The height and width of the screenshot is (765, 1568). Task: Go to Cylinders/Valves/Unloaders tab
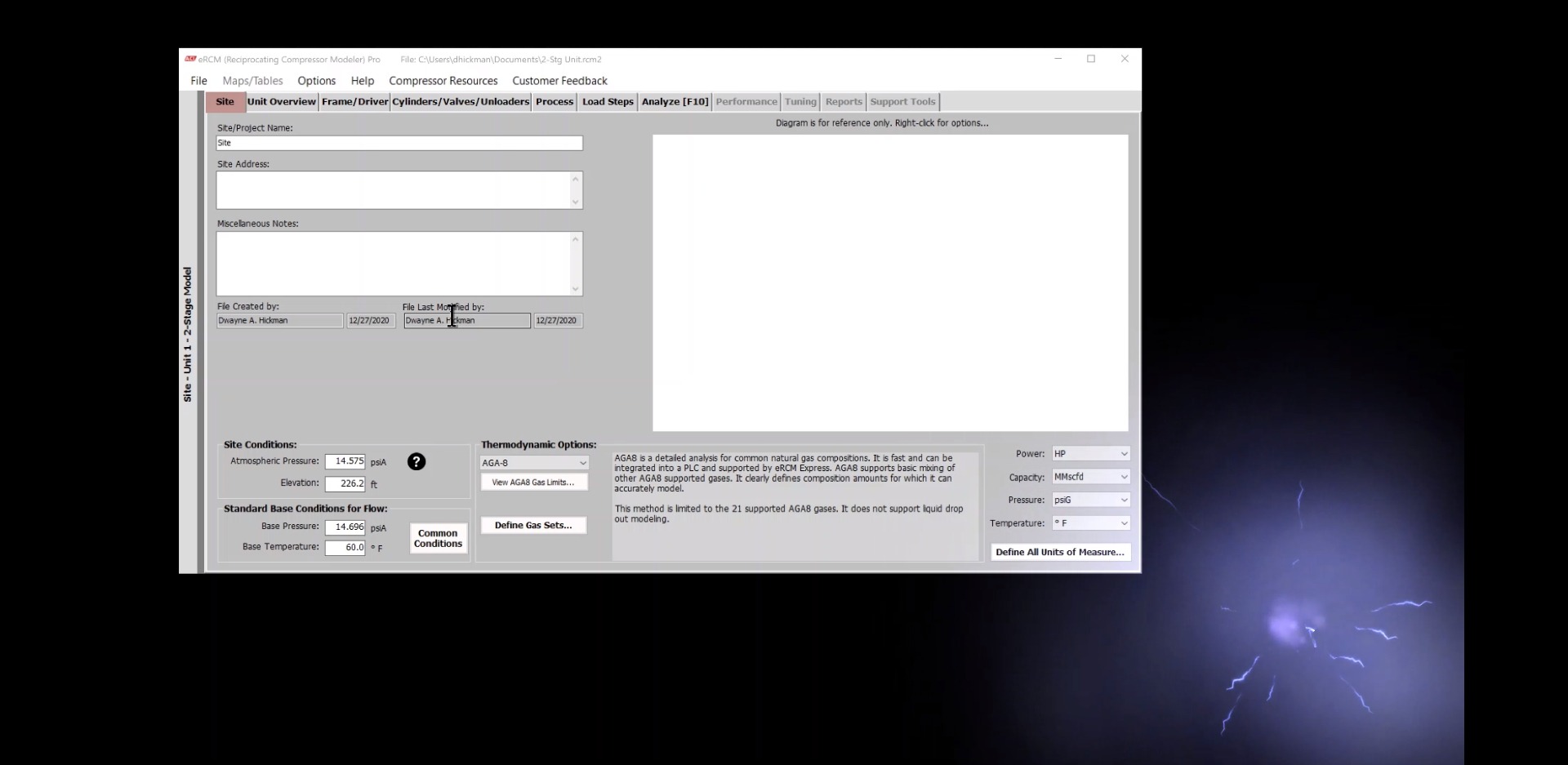coord(461,102)
